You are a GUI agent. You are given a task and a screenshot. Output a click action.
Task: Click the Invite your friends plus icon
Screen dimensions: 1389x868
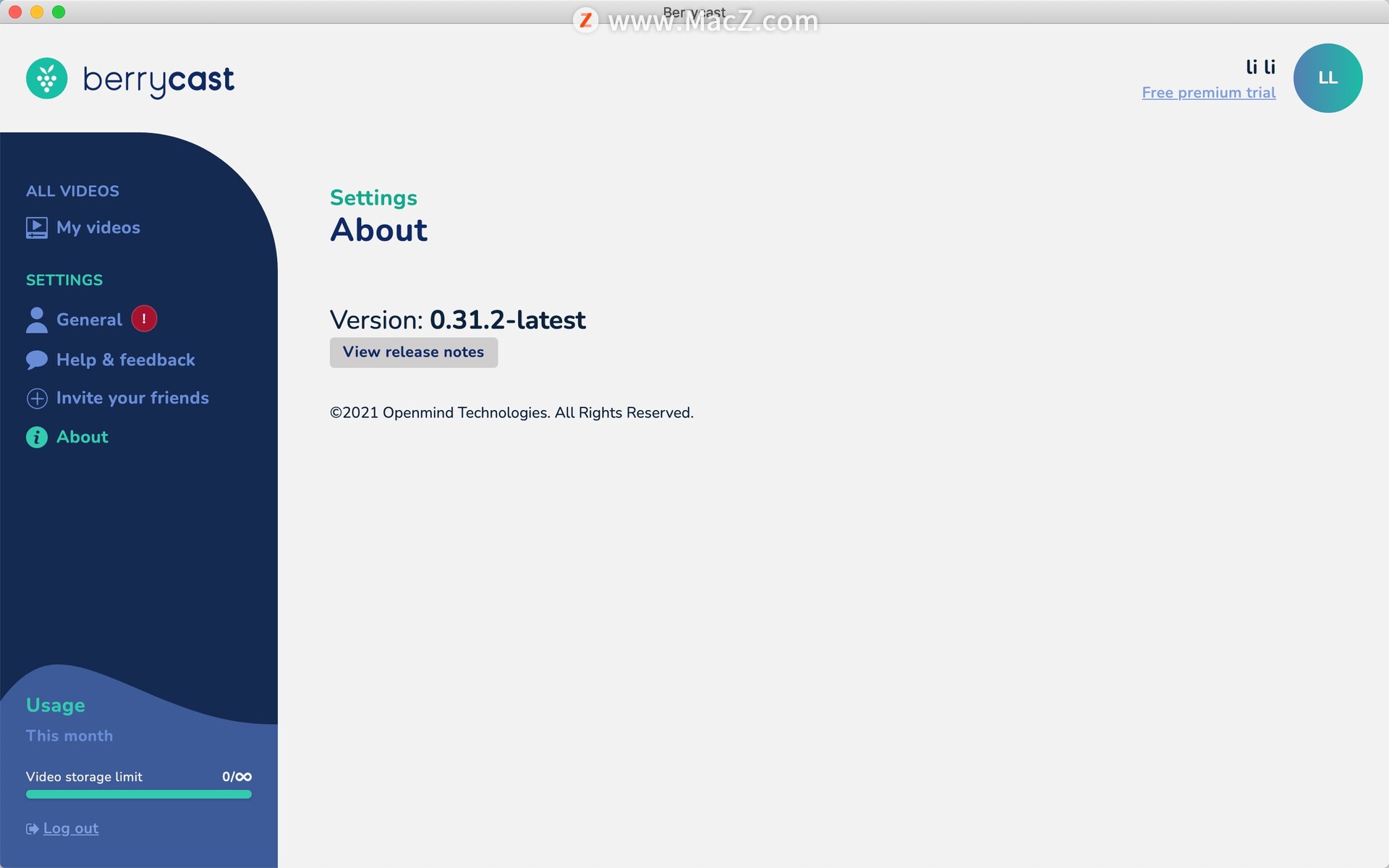pyautogui.click(x=37, y=399)
